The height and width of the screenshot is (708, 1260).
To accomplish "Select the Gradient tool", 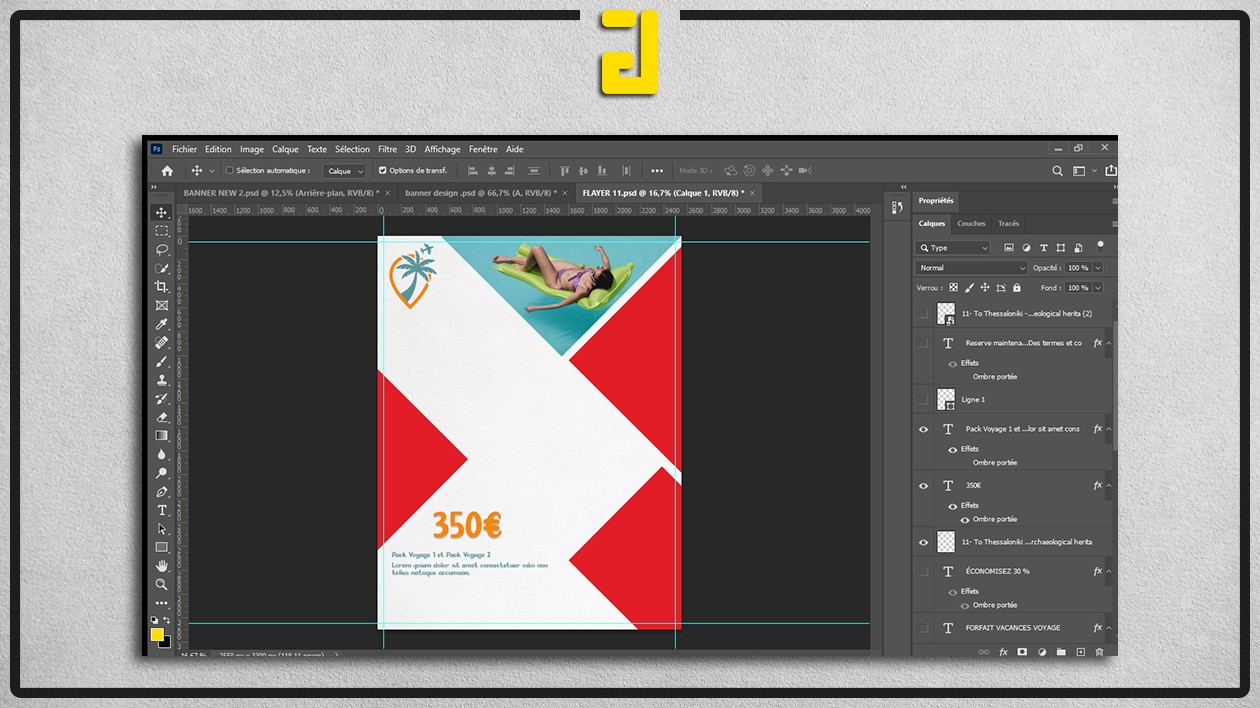I will [161, 435].
